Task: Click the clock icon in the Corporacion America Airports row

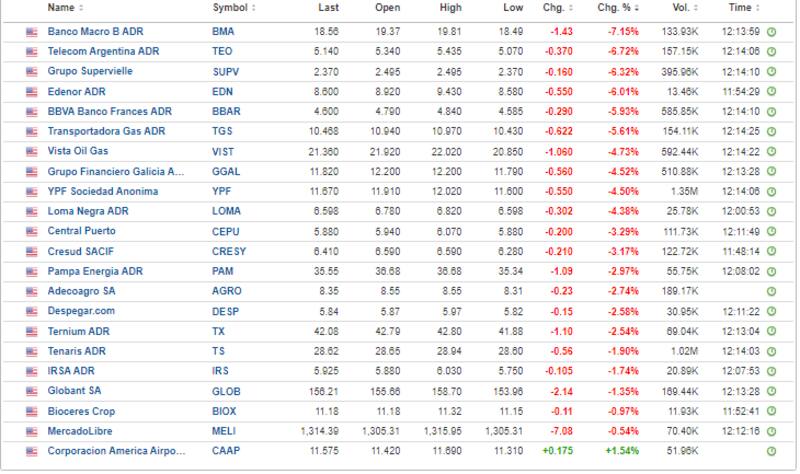Action: pos(771,452)
